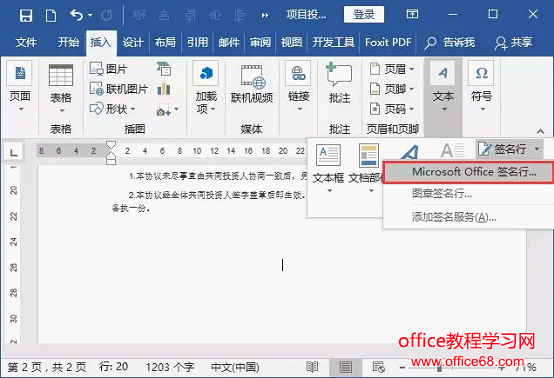This screenshot has width=554, height=378.
Task: Open the 文档部件 quick parts menu
Action: pos(366,168)
